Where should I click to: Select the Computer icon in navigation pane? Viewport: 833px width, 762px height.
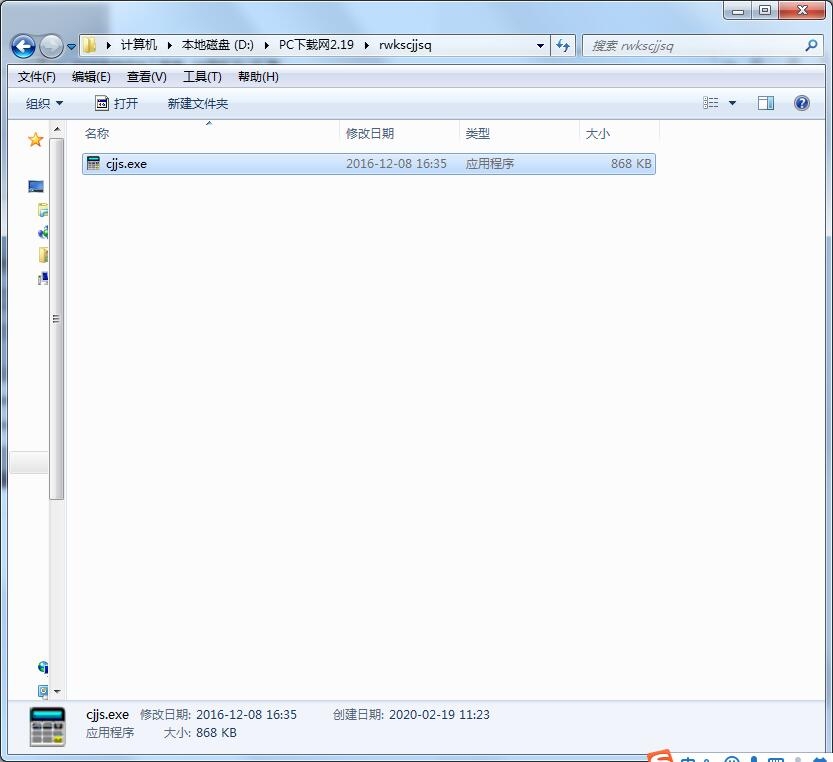[x=43, y=278]
